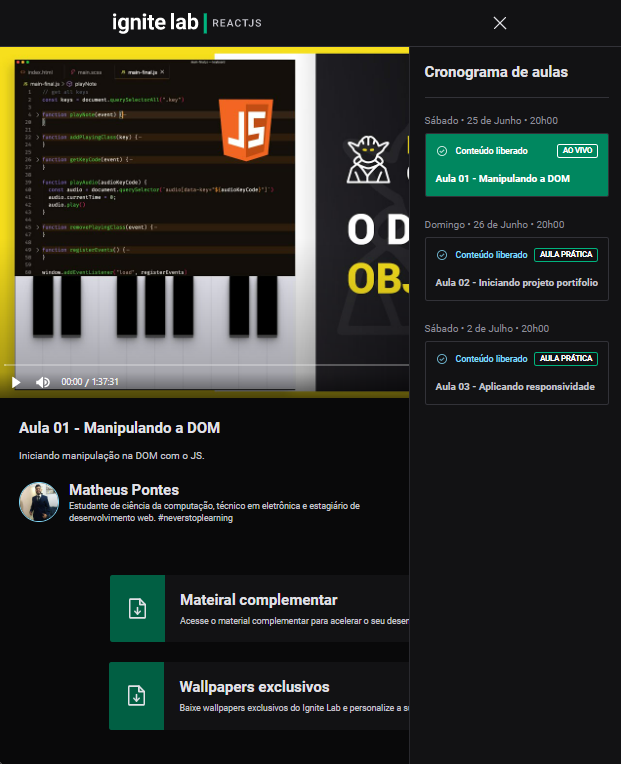Click the JS shield logo in the video

[x=246, y=129]
